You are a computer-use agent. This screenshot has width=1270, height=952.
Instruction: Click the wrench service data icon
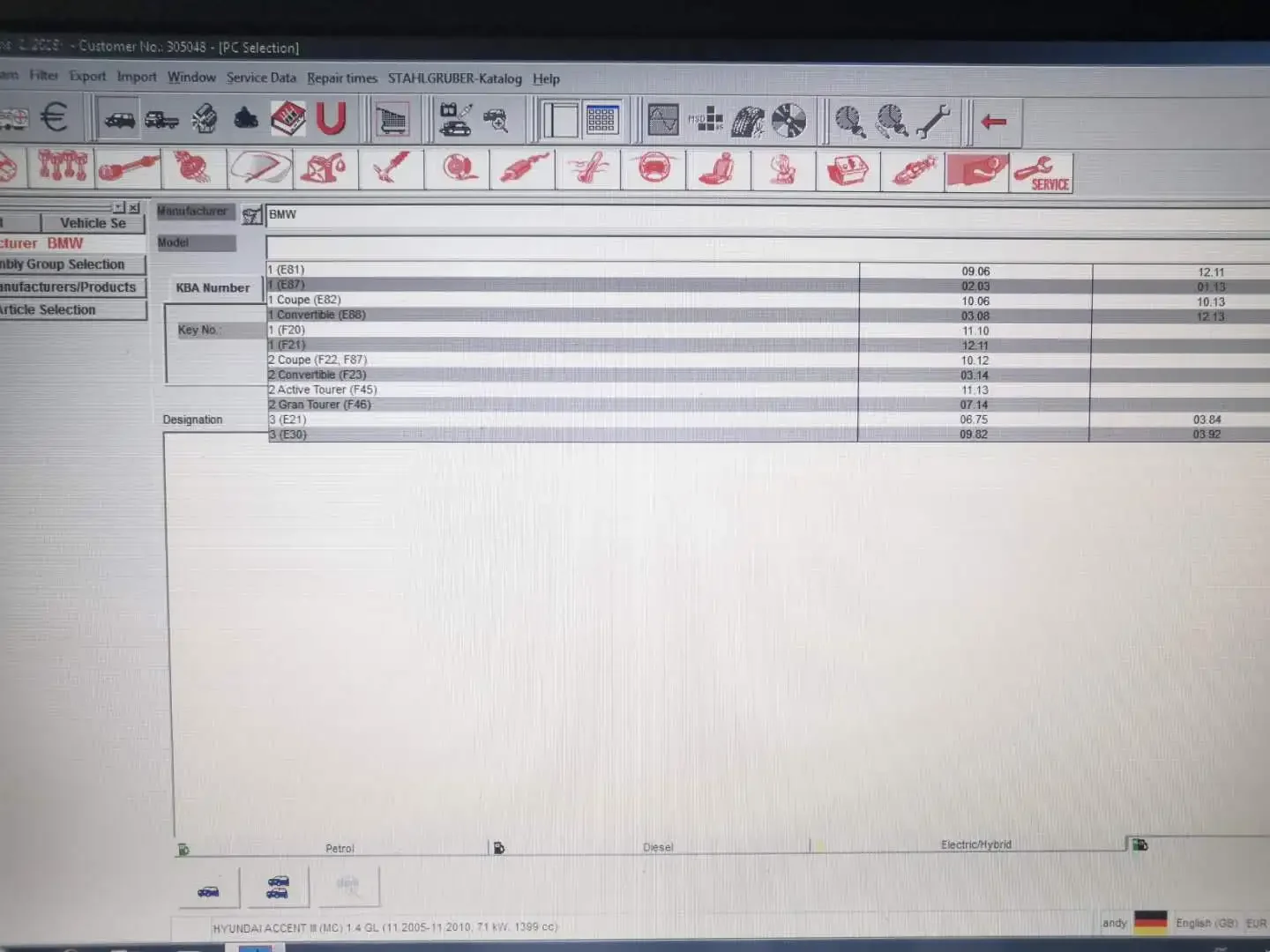pos(933,122)
